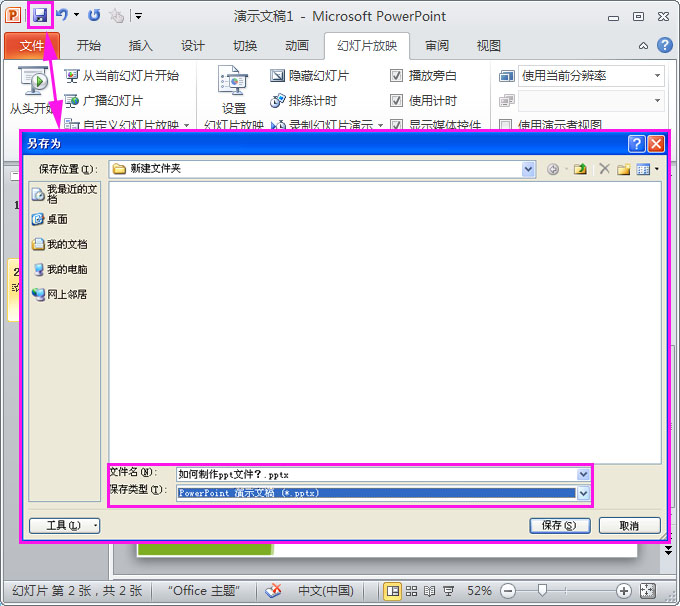Click the Save icon in quick access toolbar
This screenshot has width=680, height=606.
tap(40, 16)
